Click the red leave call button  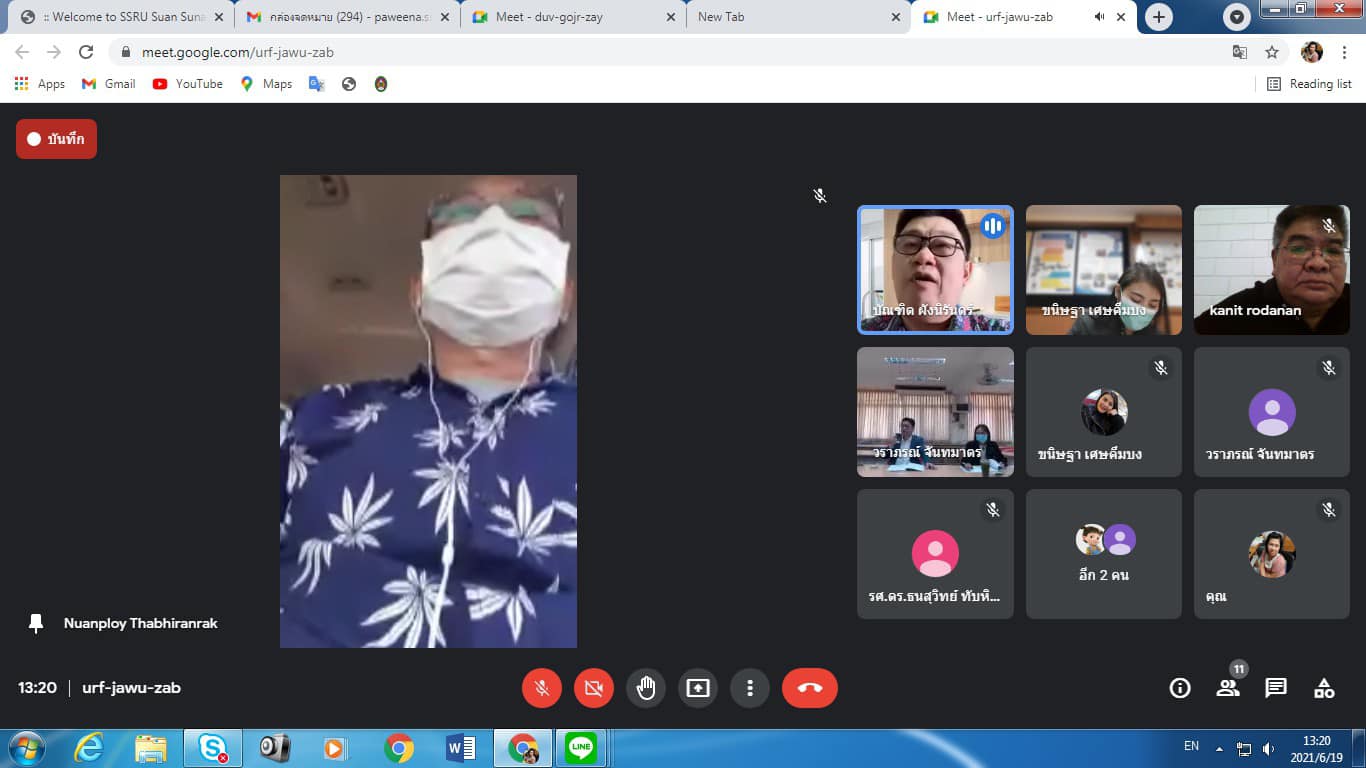click(809, 688)
